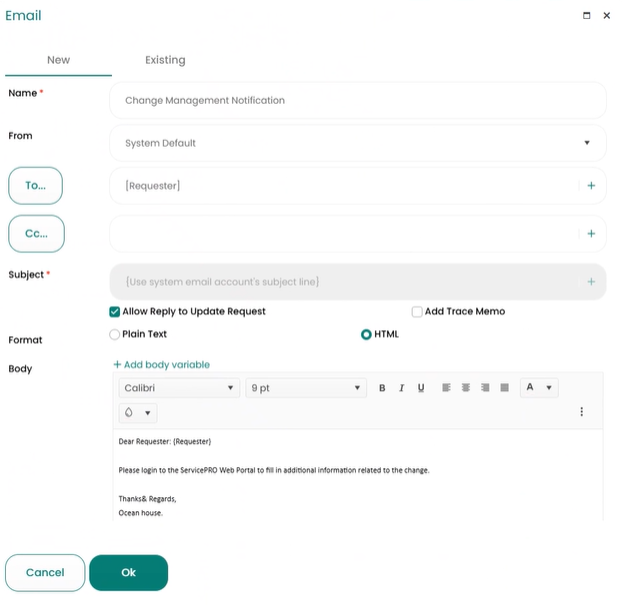The image size is (622, 605).
Task: Uncheck Allow Reply to Update Request
Action: pyautogui.click(x=115, y=312)
